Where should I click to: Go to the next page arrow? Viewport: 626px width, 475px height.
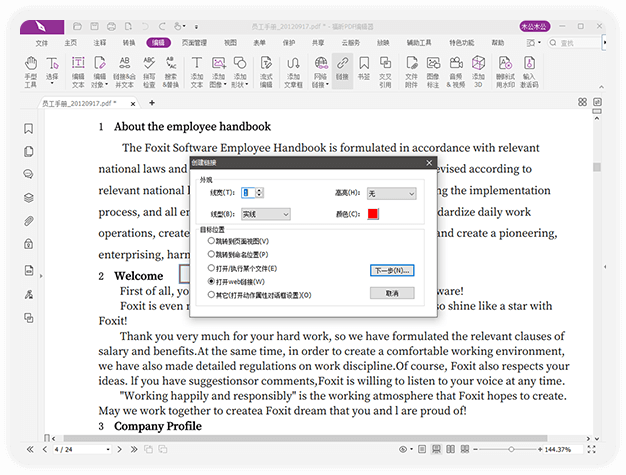point(119,449)
